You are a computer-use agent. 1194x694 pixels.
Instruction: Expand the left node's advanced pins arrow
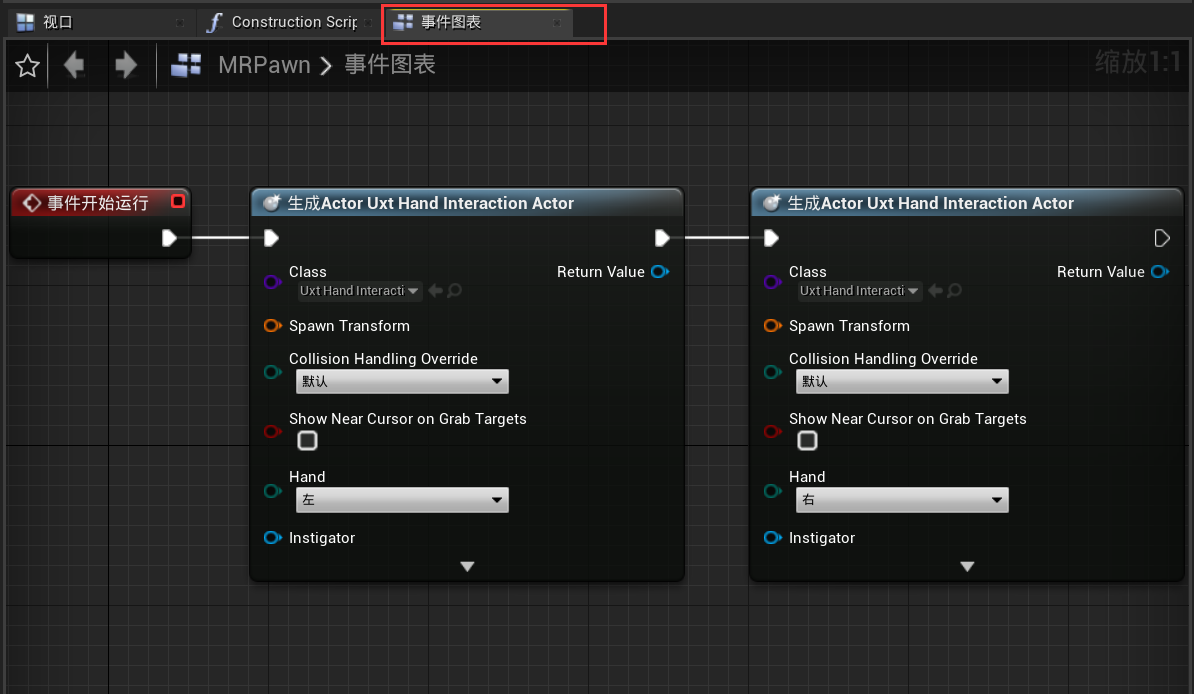click(x=467, y=567)
